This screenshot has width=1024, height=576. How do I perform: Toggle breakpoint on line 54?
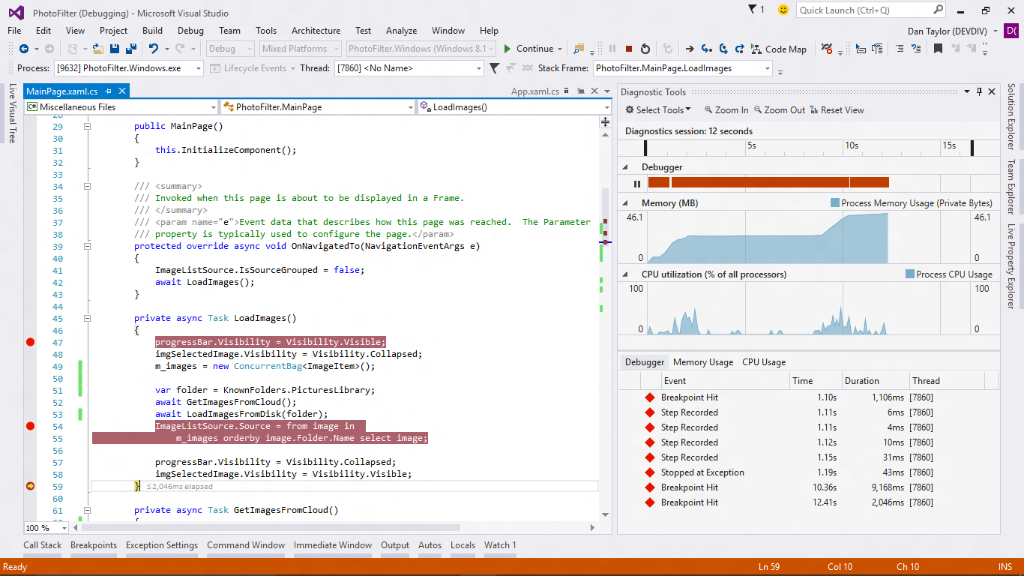tap(30, 426)
